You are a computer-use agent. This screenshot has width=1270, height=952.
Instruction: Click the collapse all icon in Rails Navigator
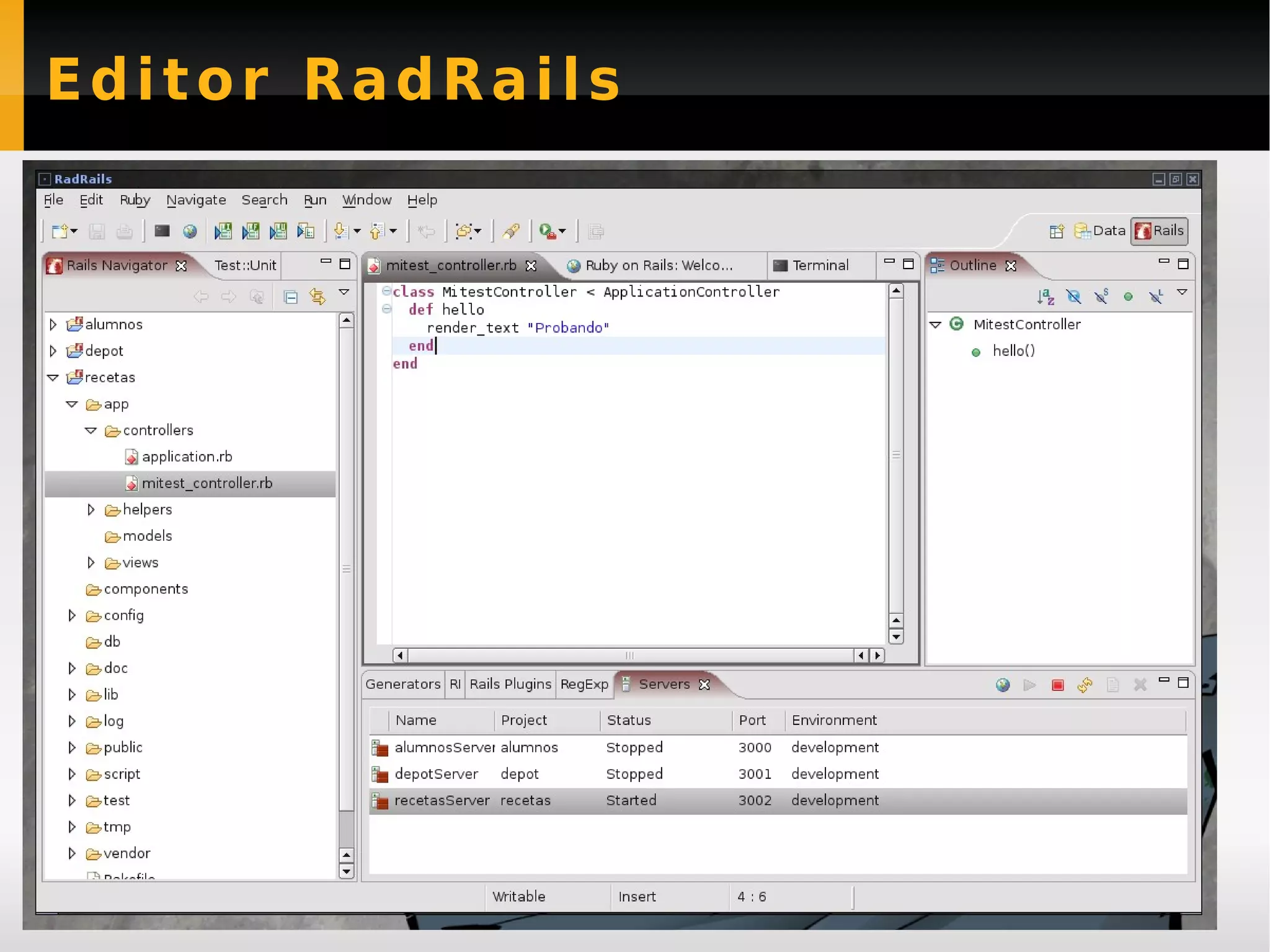pos(290,297)
